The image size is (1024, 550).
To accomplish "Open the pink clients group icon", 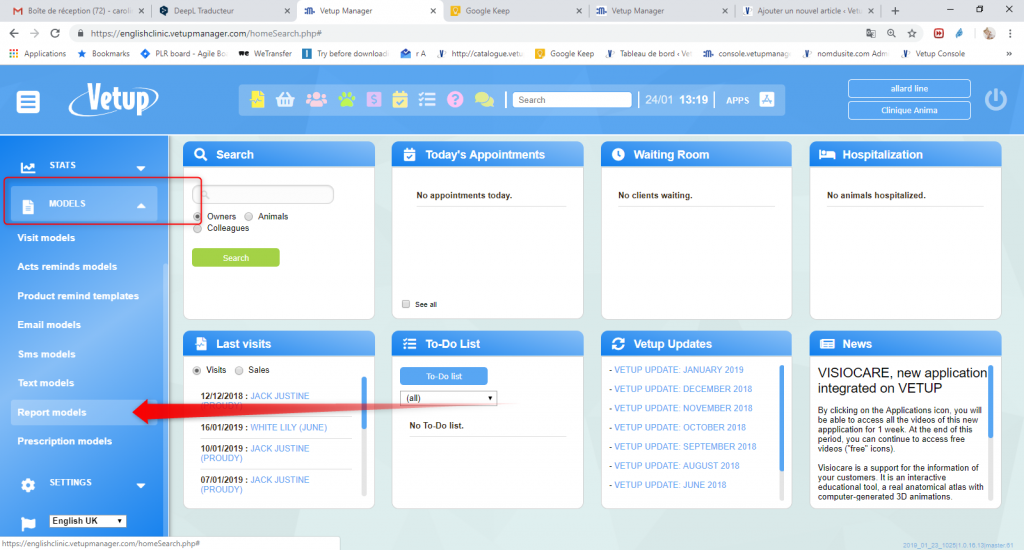I will click(x=316, y=99).
